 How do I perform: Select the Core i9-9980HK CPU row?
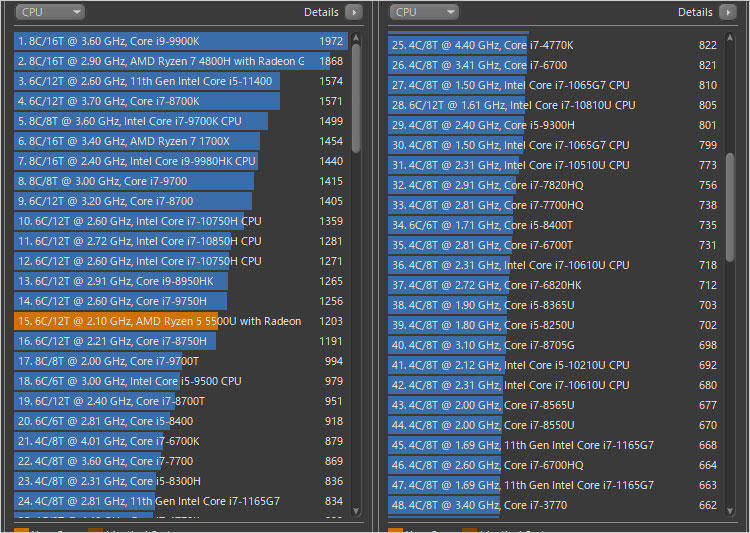(181, 161)
